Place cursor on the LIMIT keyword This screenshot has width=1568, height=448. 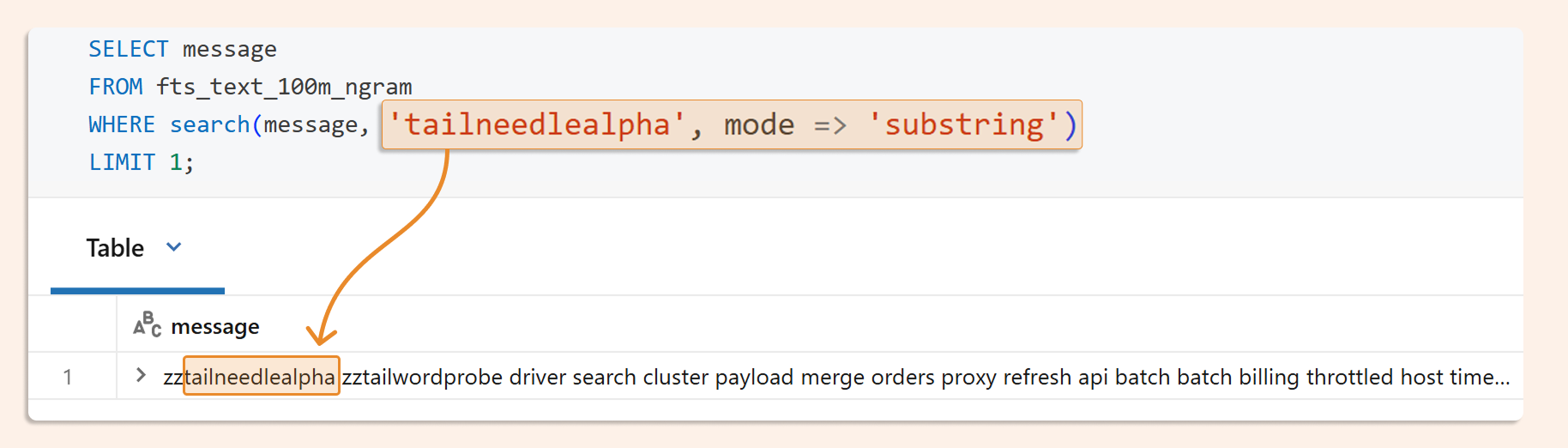(x=122, y=162)
